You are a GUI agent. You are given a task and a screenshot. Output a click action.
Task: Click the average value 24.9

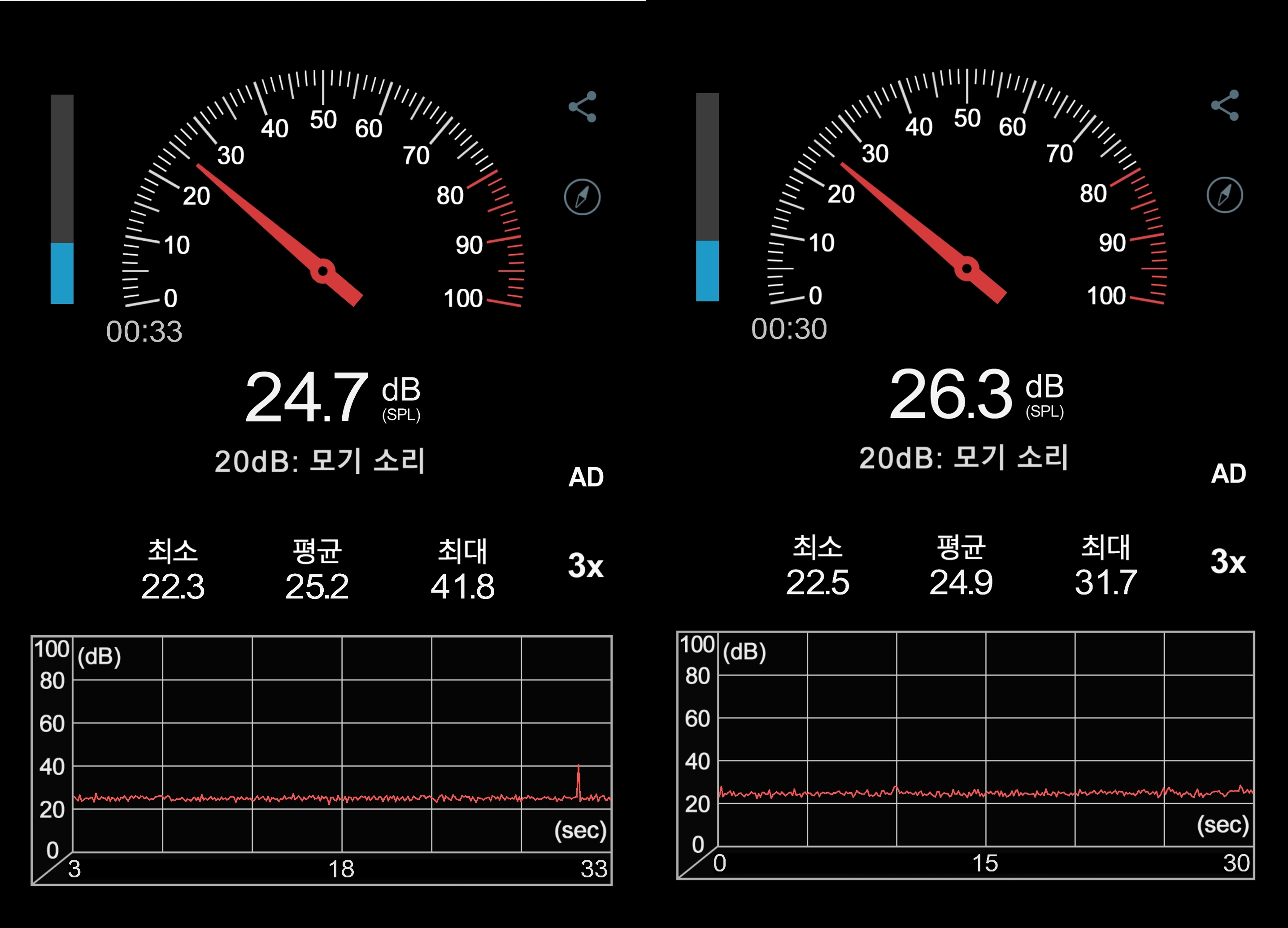(x=961, y=582)
